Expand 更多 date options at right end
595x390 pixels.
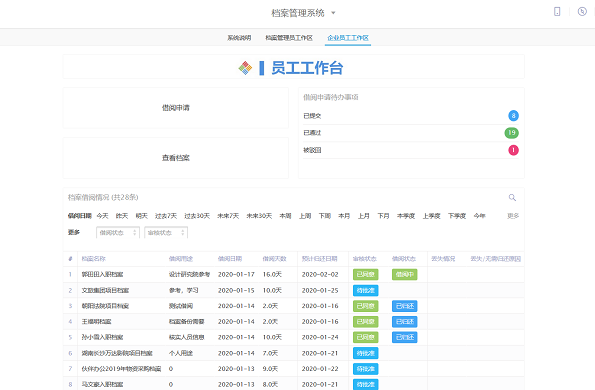513,216
